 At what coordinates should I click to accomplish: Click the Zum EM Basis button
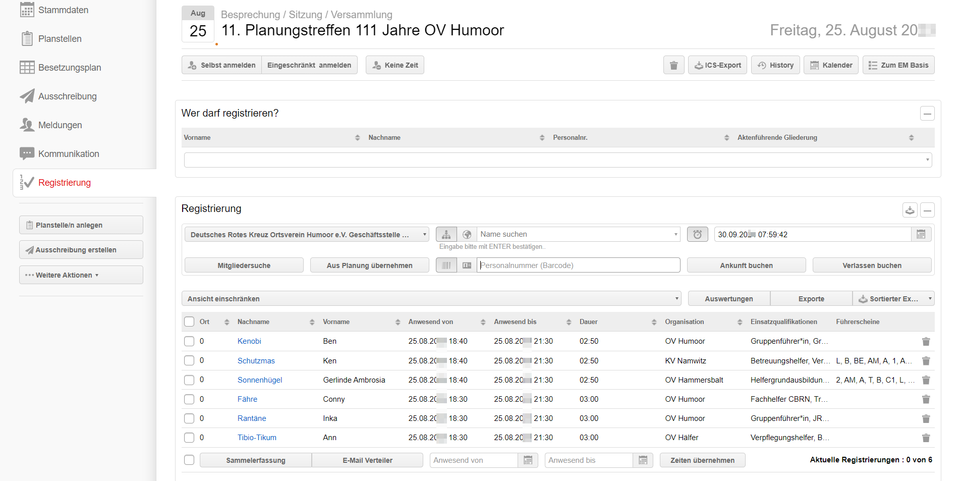(899, 65)
